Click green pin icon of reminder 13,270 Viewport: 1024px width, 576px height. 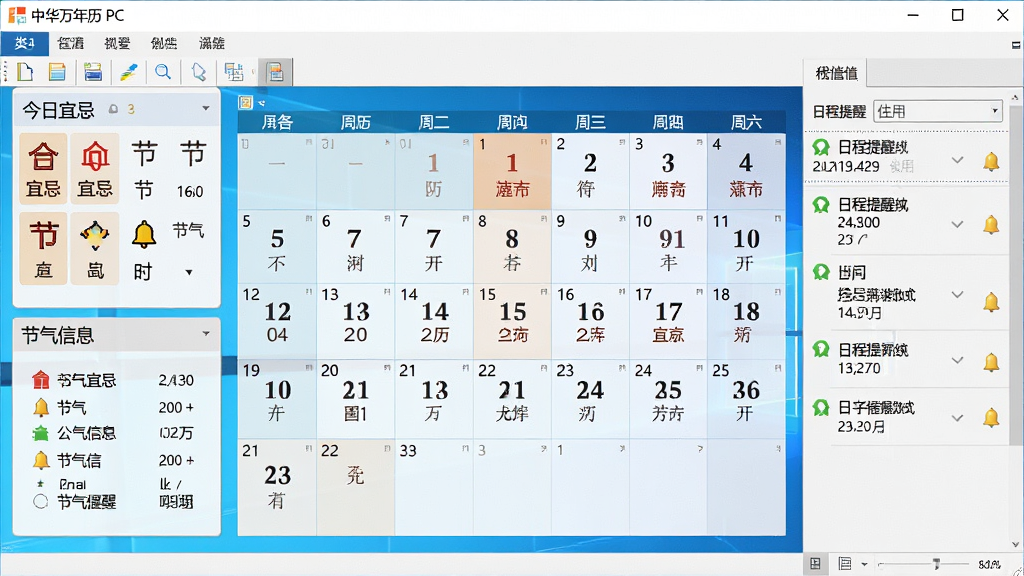[821, 349]
